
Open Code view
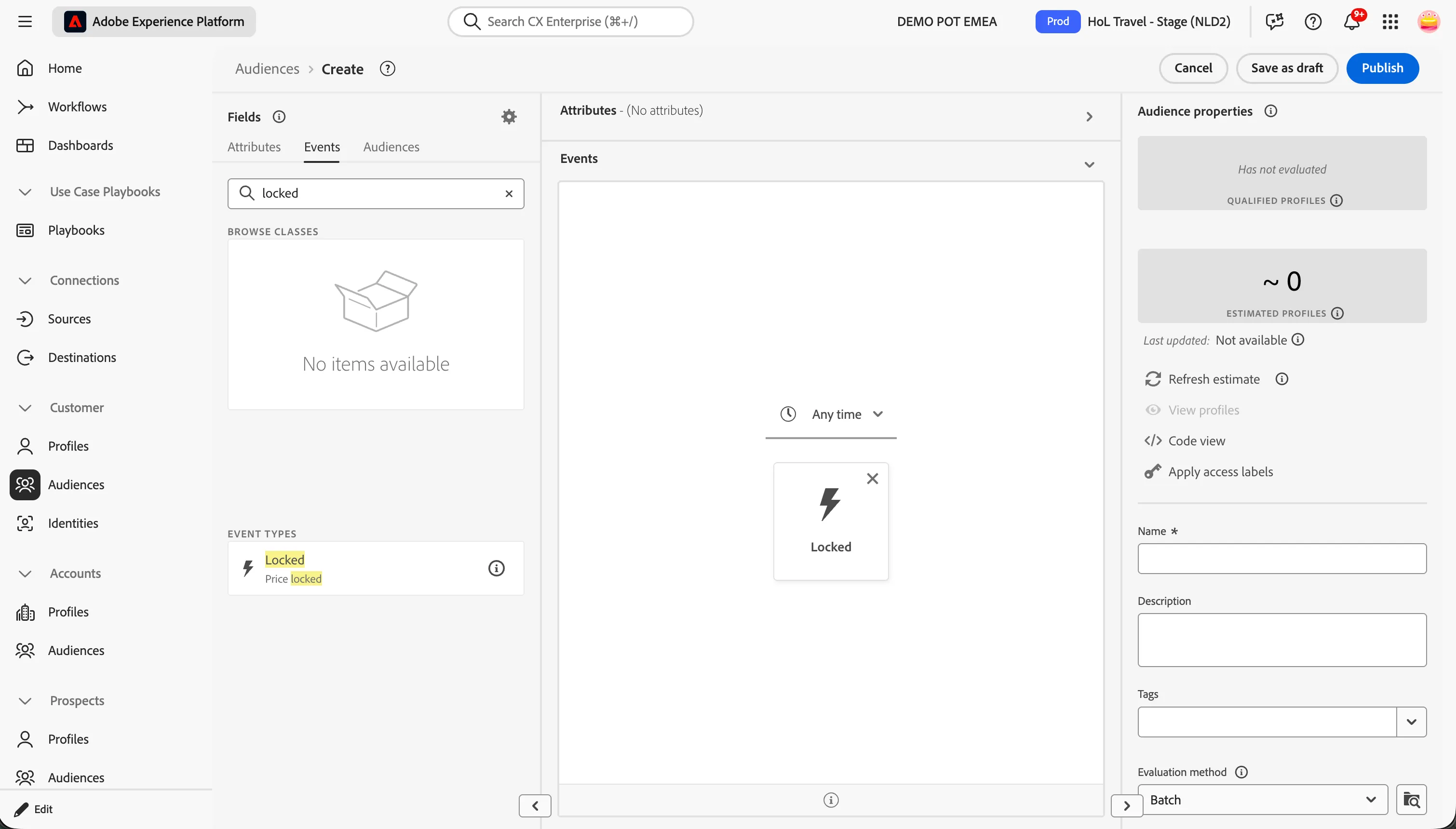[x=1185, y=441]
